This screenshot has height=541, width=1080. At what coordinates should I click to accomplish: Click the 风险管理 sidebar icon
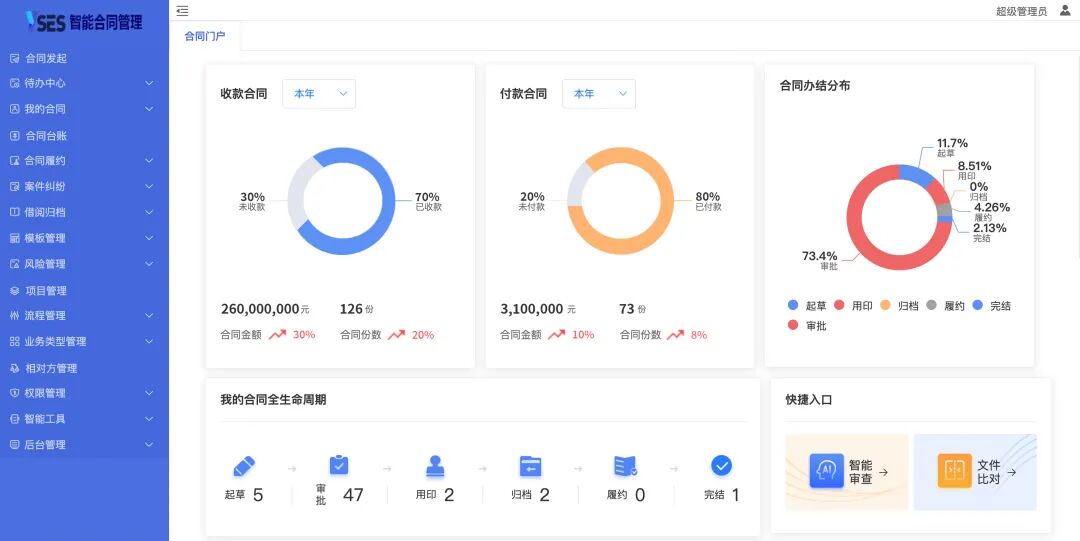click(x=14, y=264)
